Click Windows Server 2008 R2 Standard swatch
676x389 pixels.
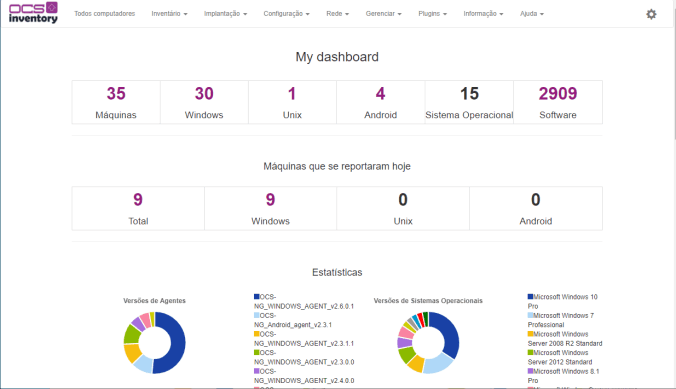coord(530,334)
